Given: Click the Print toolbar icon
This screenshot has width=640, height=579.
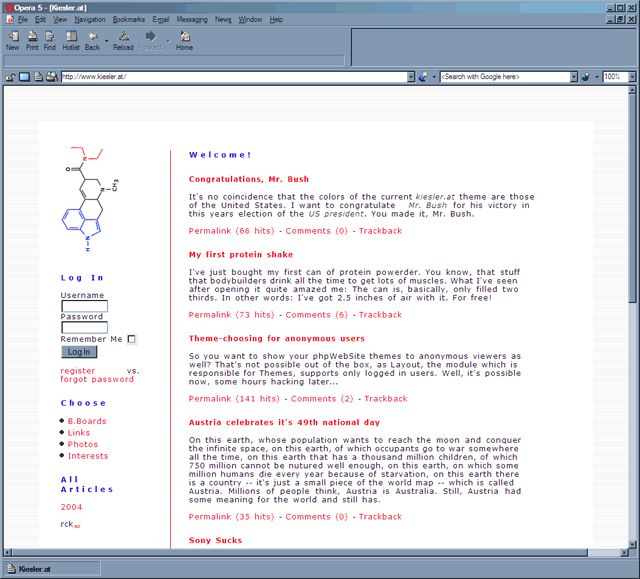Looking at the screenshot, I should click(x=32, y=37).
